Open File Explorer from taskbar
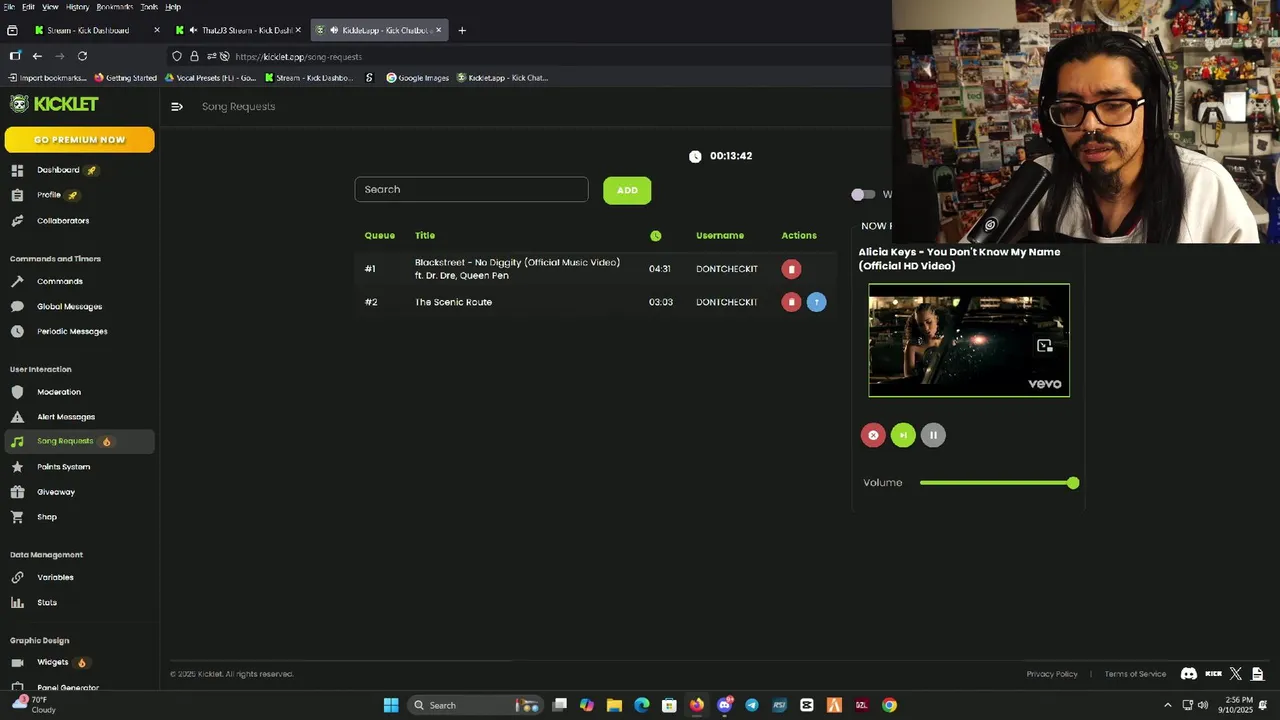The height and width of the screenshot is (720, 1280). (614, 705)
